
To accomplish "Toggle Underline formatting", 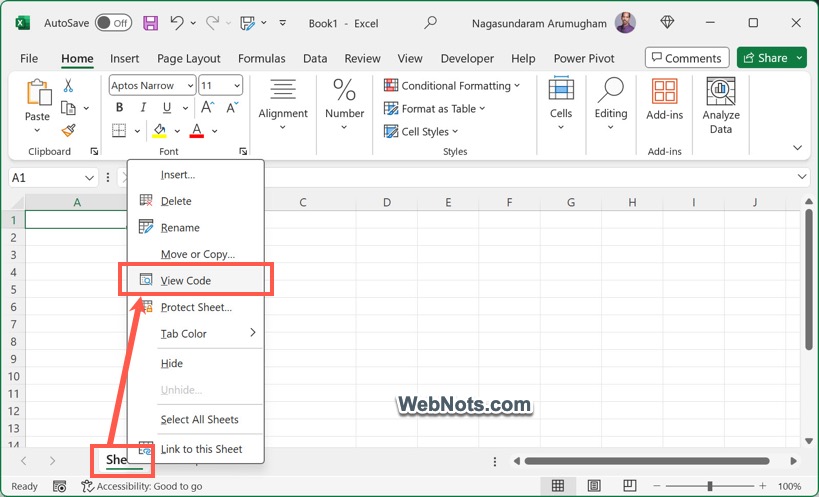I will pos(167,108).
